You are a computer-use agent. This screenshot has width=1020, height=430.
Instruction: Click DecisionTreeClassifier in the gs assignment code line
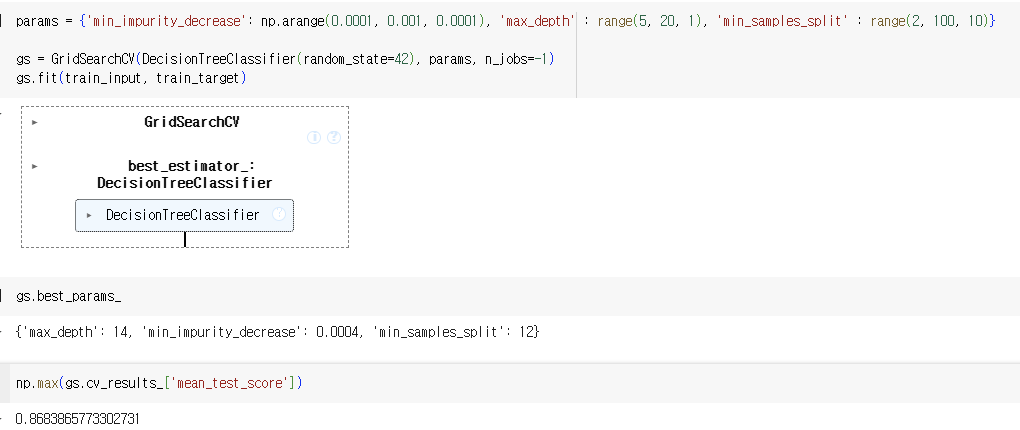point(219,59)
